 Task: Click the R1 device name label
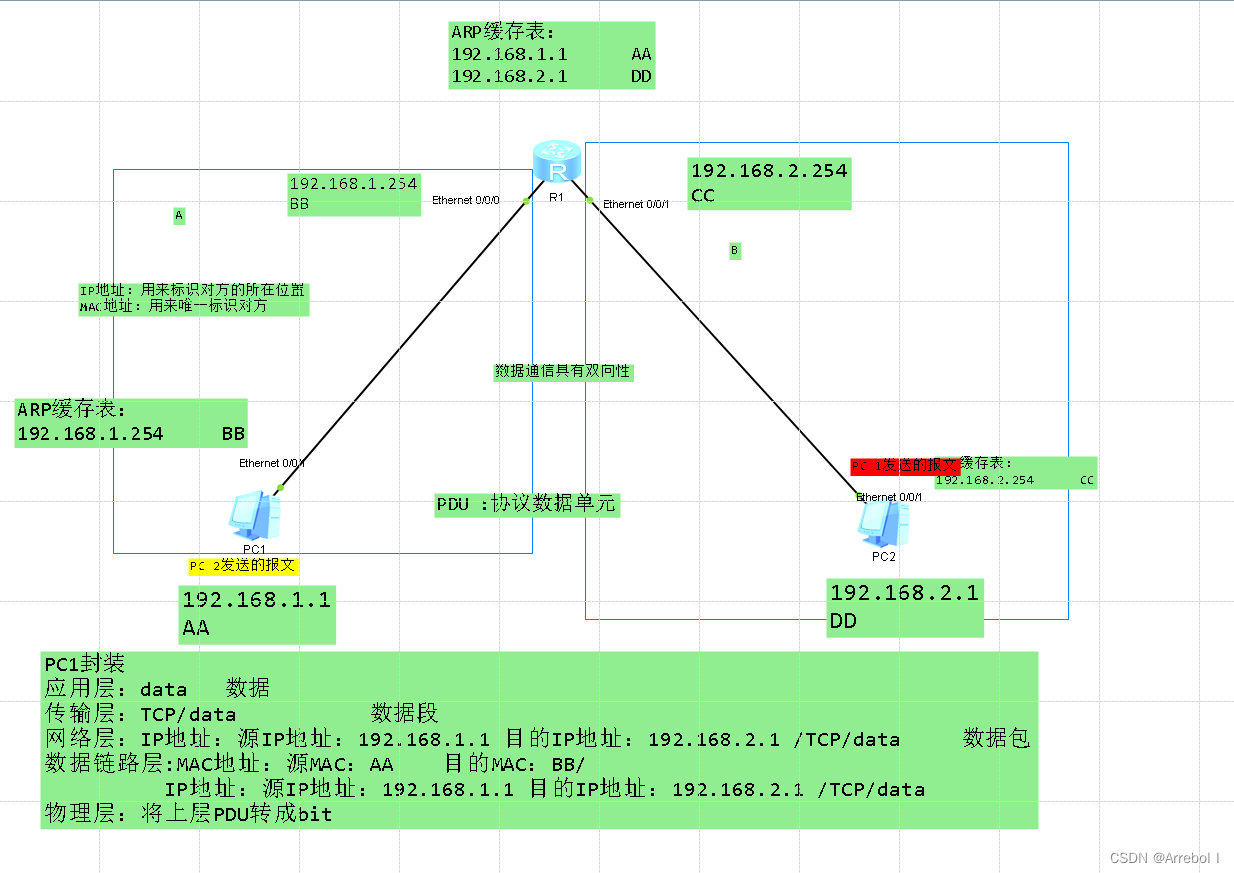(x=557, y=198)
